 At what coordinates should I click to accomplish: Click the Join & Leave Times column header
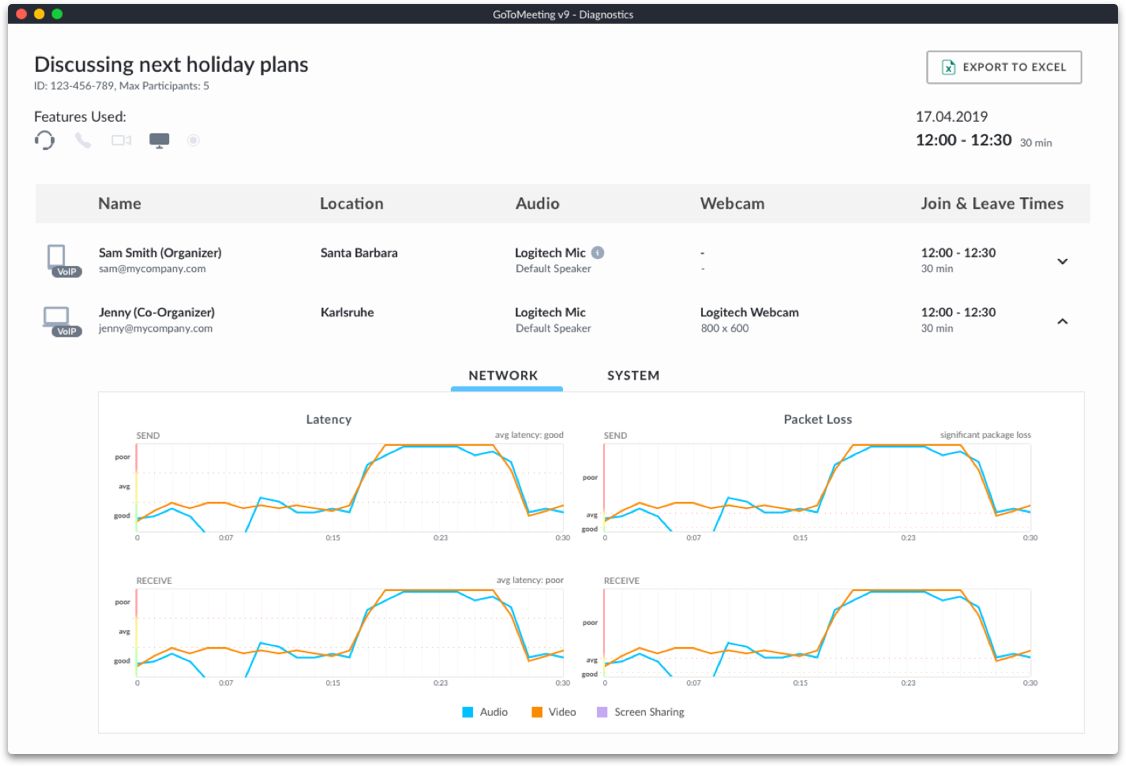pyautogui.click(x=991, y=204)
